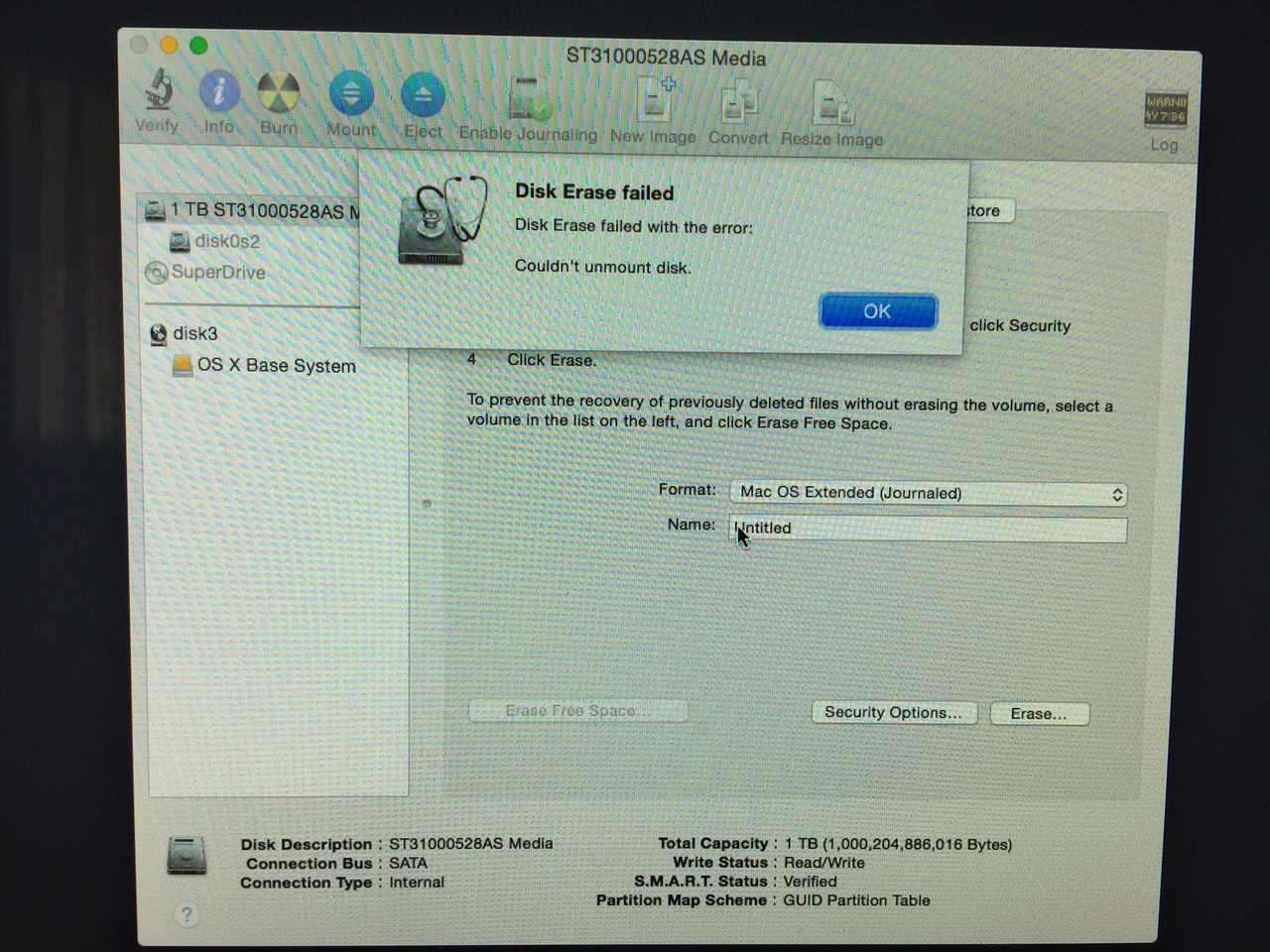The image size is (1270, 952).
Task: Click the Verify microscope icon
Action: [158, 91]
